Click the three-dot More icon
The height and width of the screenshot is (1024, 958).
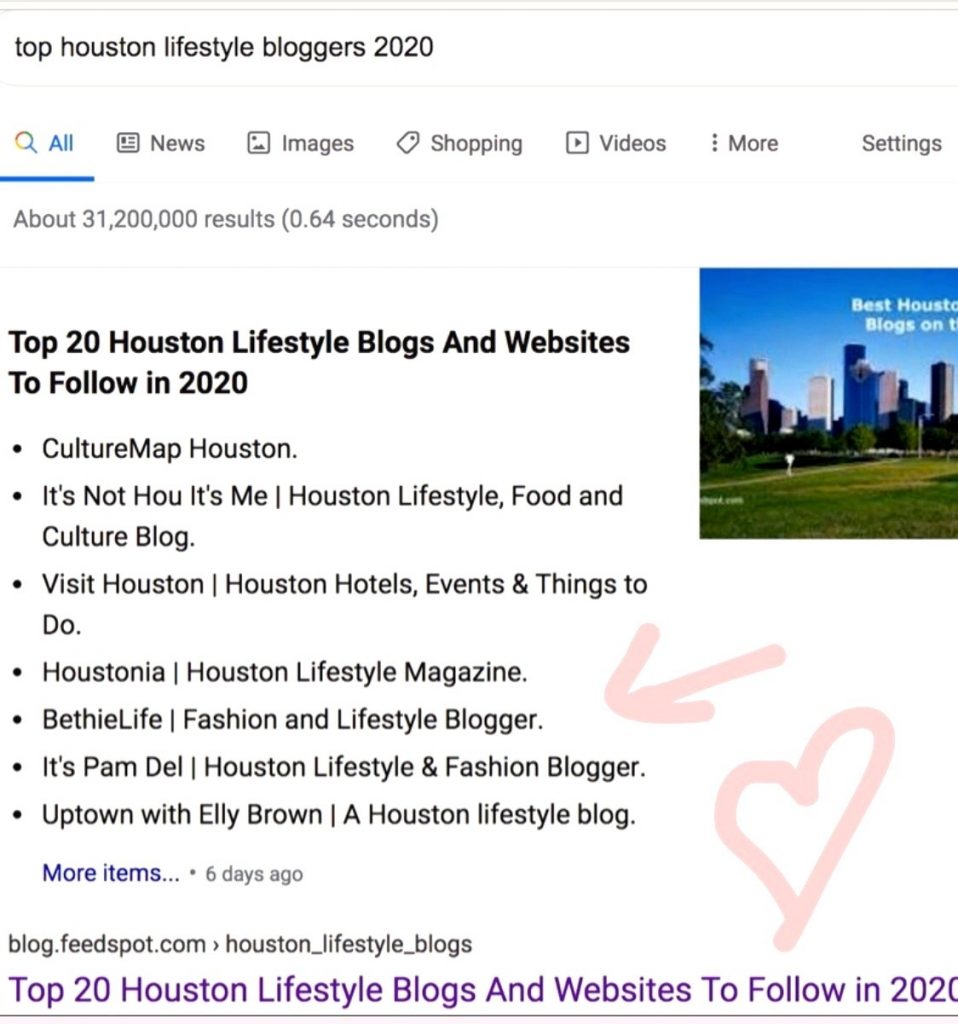pyautogui.click(x=714, y=142)
